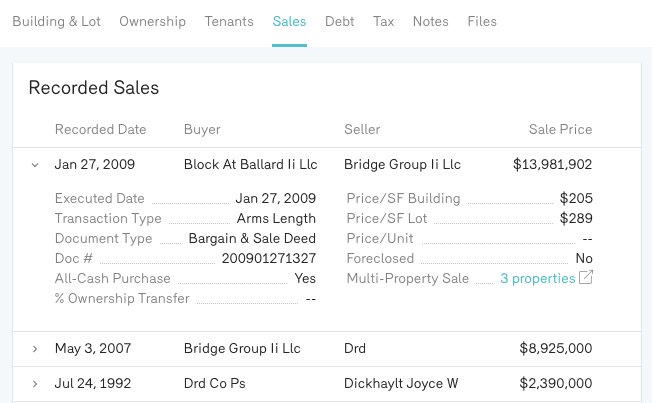Sort by Recorded Date column header

(100, 129)
